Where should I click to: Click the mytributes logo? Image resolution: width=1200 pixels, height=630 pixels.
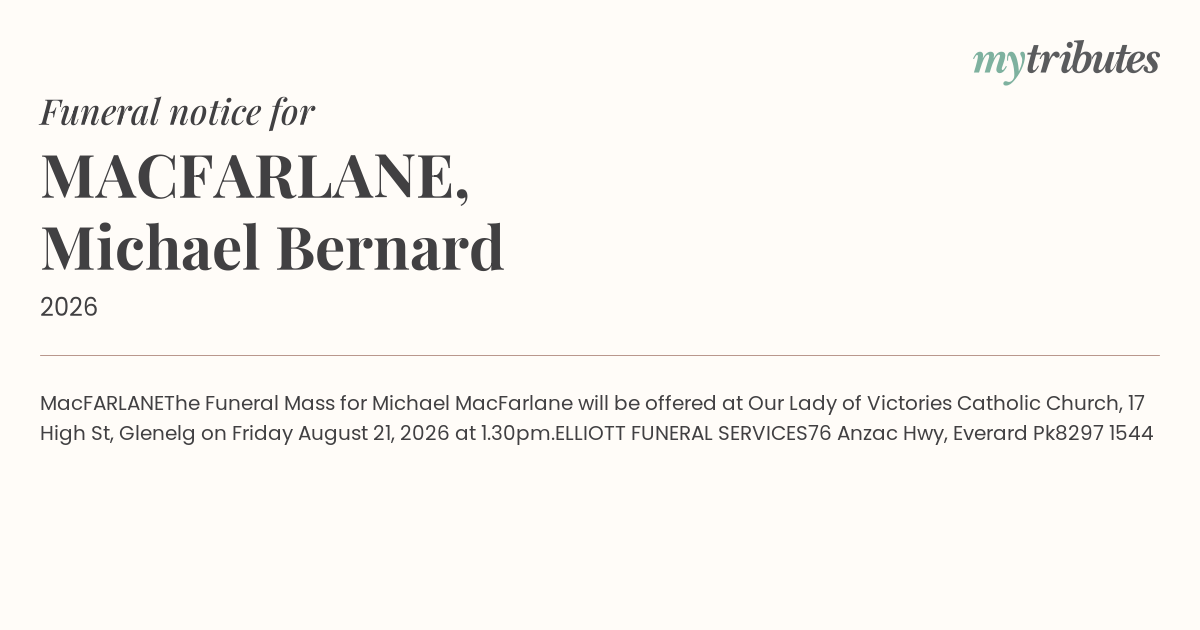1066,61
